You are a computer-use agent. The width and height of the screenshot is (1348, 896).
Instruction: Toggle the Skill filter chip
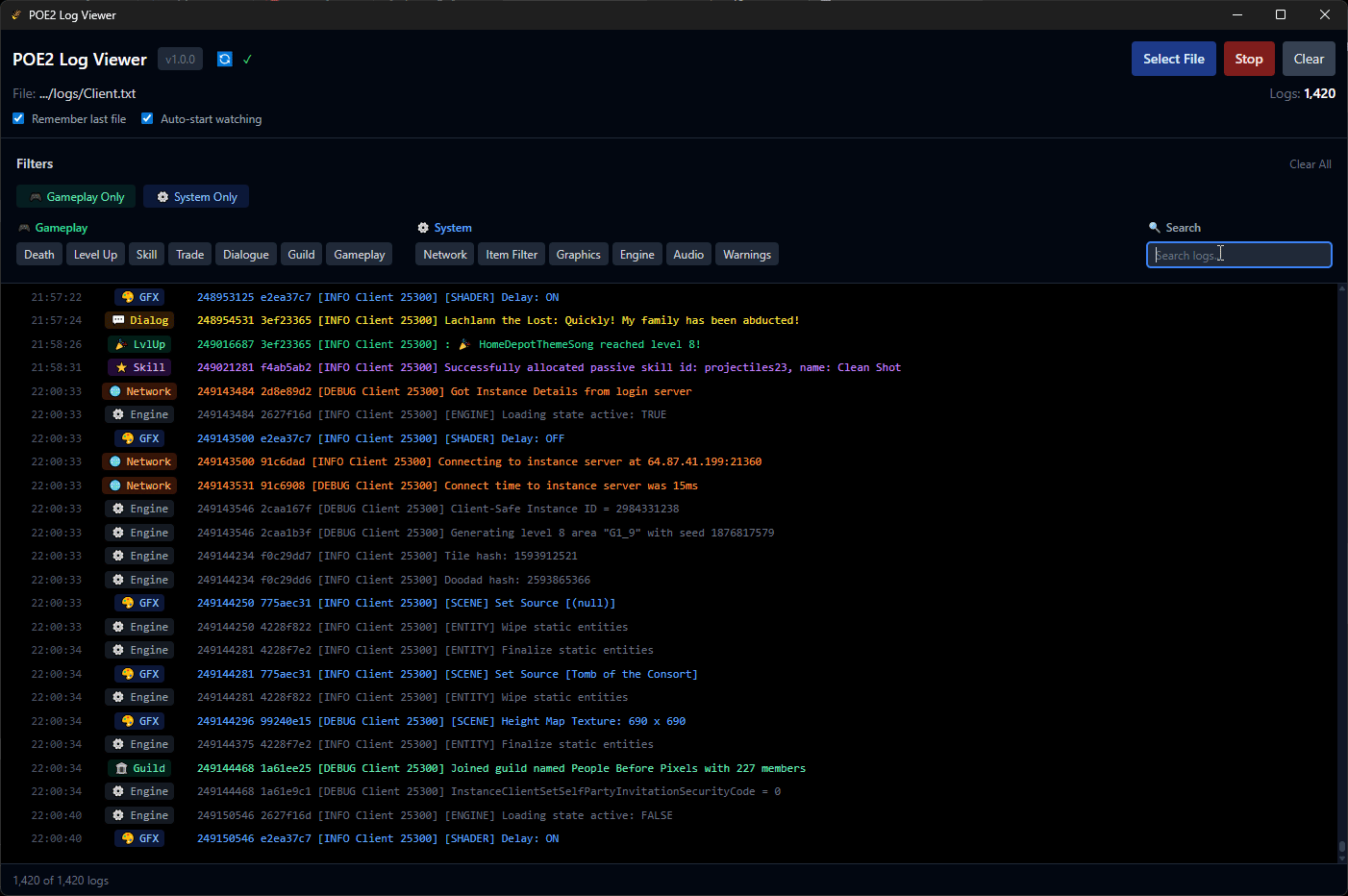(146, 255)
